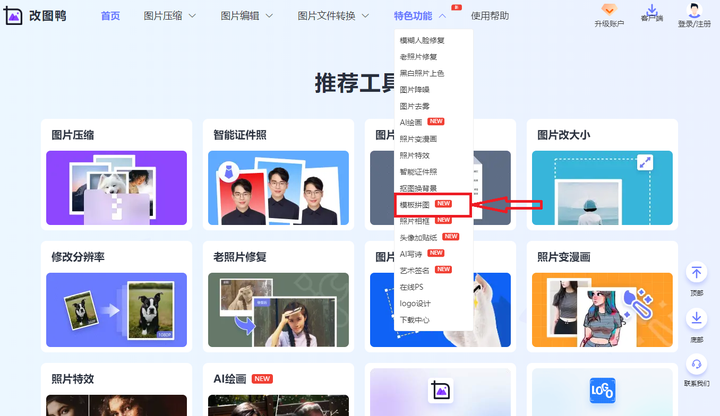The height and width of the screenshot is (416, 720).
Task: Click the 改图鸭 logo icon
Action: (13, 16)
